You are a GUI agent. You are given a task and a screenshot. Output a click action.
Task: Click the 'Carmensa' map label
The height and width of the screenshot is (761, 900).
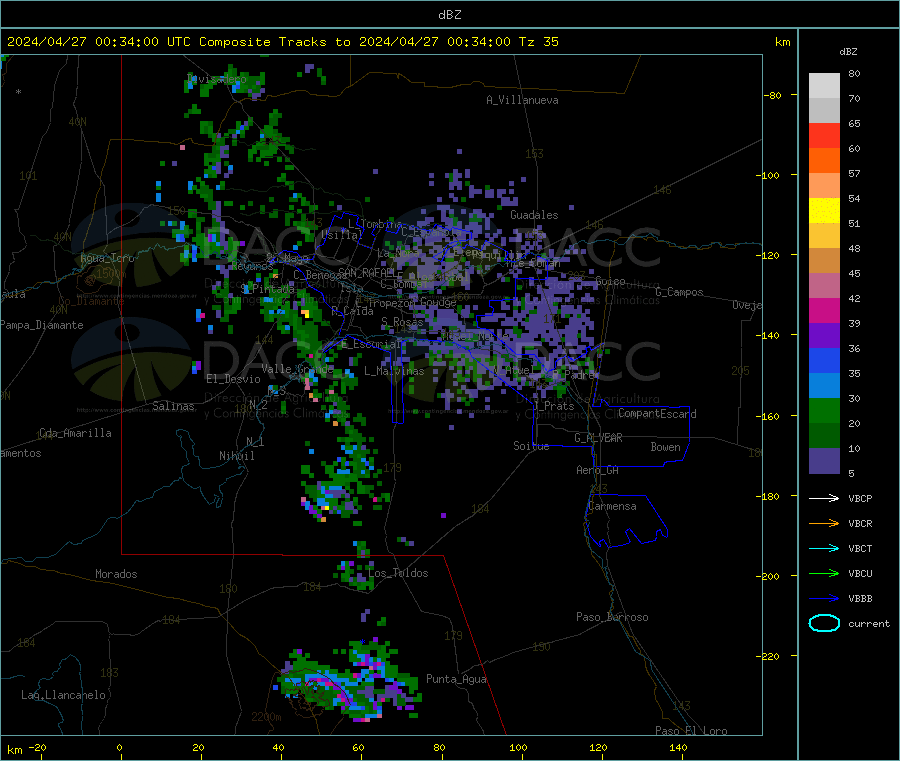click(x=612, y=506)
